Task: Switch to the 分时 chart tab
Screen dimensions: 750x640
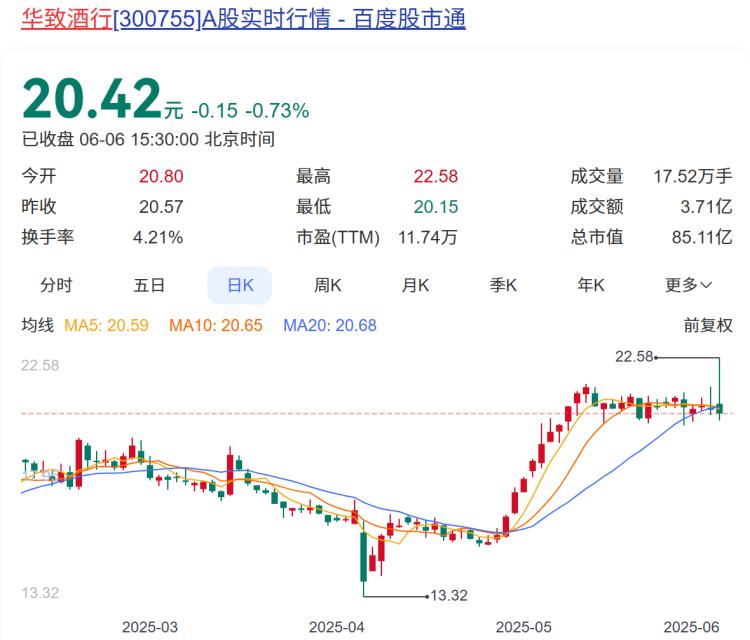Action: tap(56, 285)
